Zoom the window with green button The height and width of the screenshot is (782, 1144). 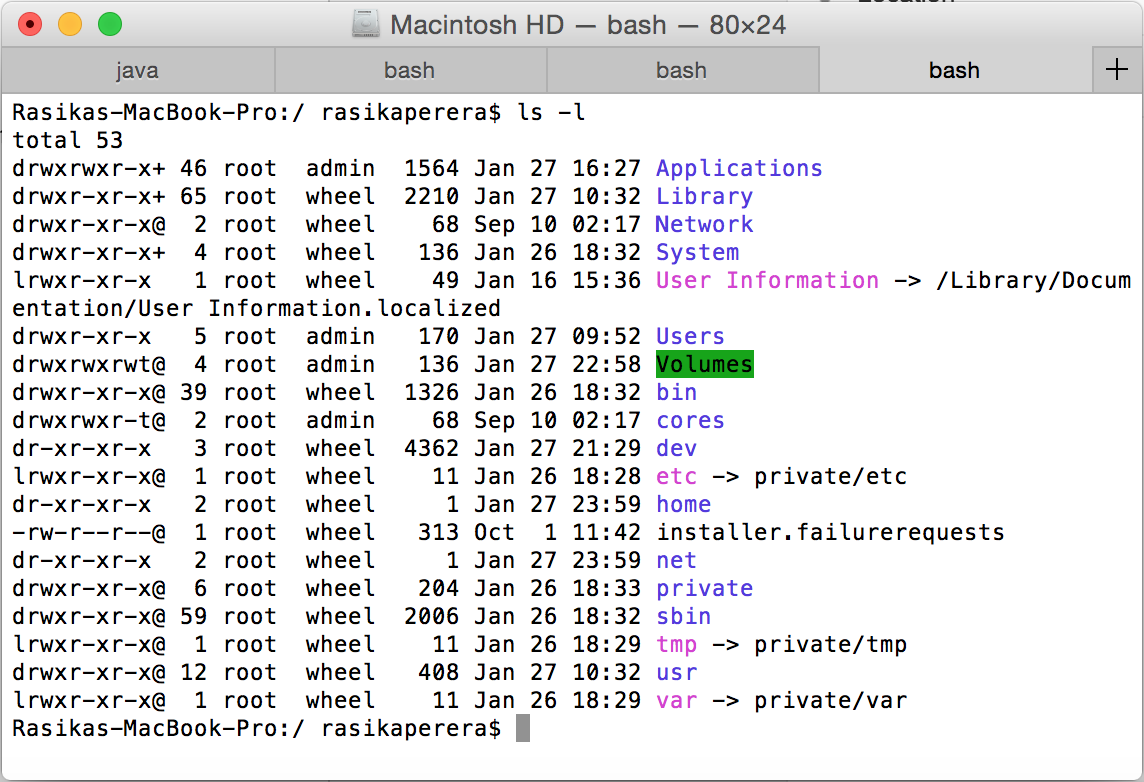click(110, 24)
